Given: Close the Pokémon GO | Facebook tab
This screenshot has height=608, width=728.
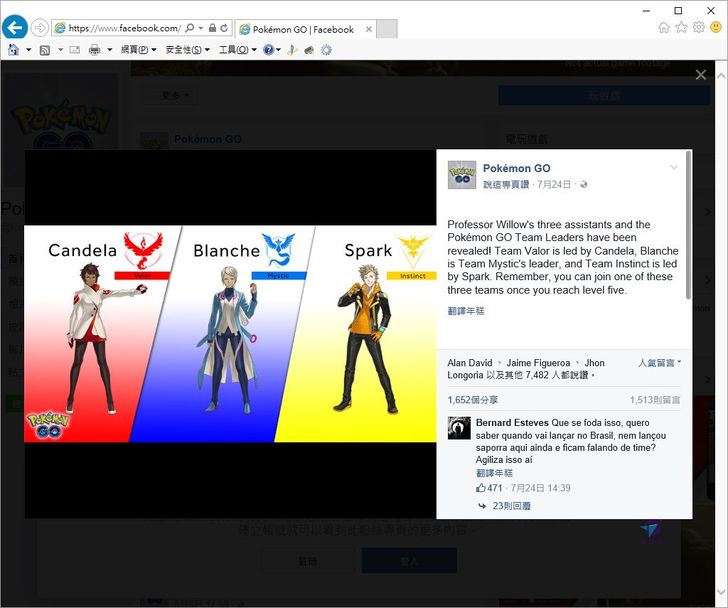Looking at the screenshot, I should point(366,29).
